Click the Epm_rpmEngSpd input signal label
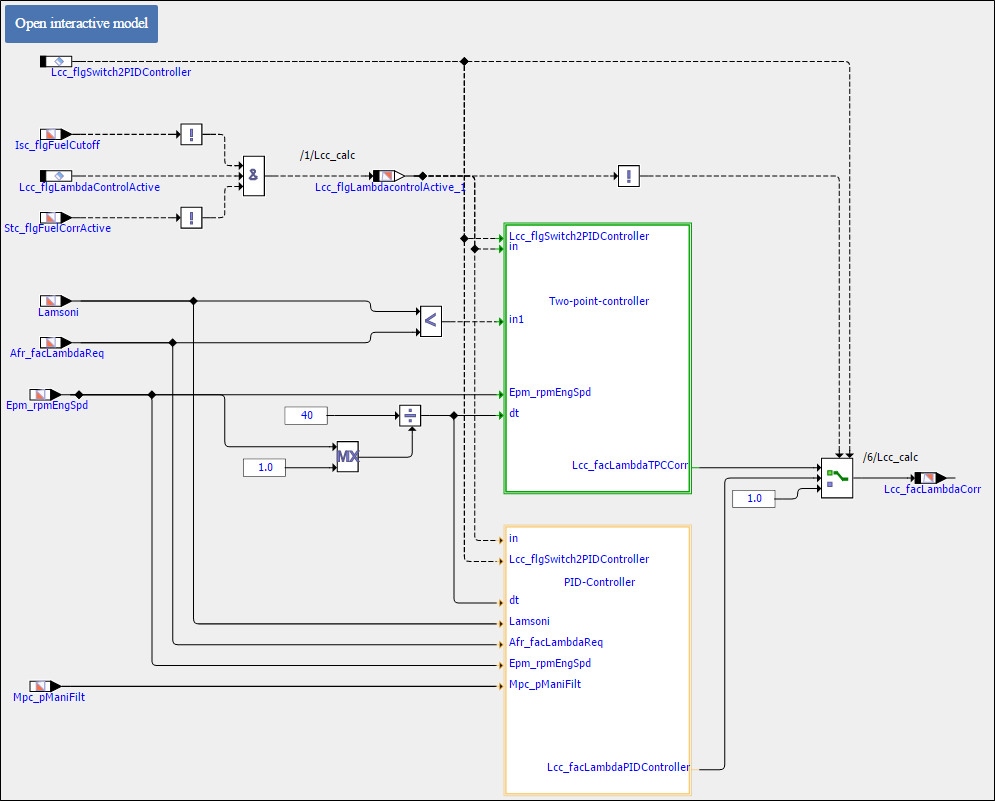The width and height of the screenshot is (995, 801). pos(46,406)
